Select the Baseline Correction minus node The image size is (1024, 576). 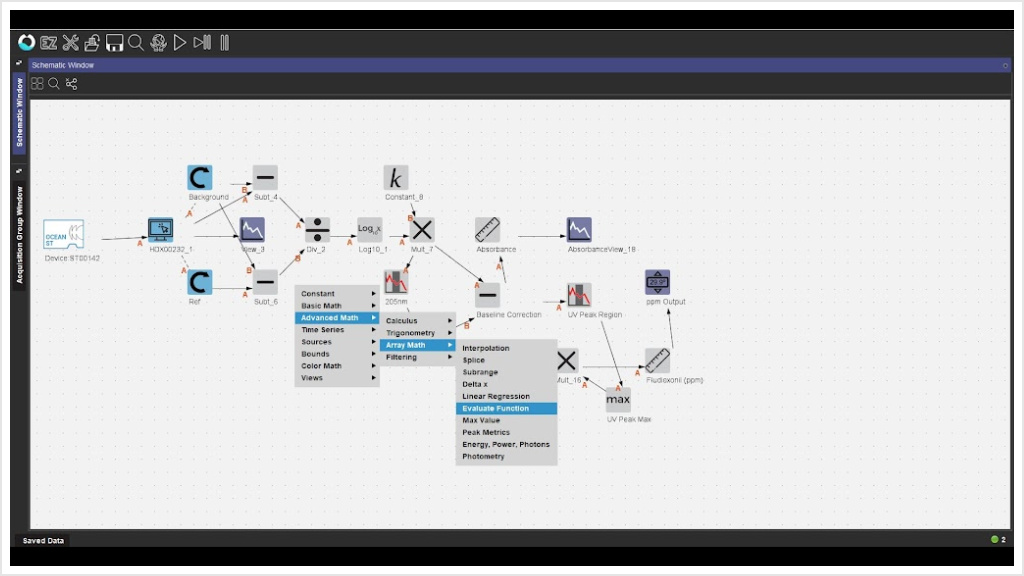[487, 295]
